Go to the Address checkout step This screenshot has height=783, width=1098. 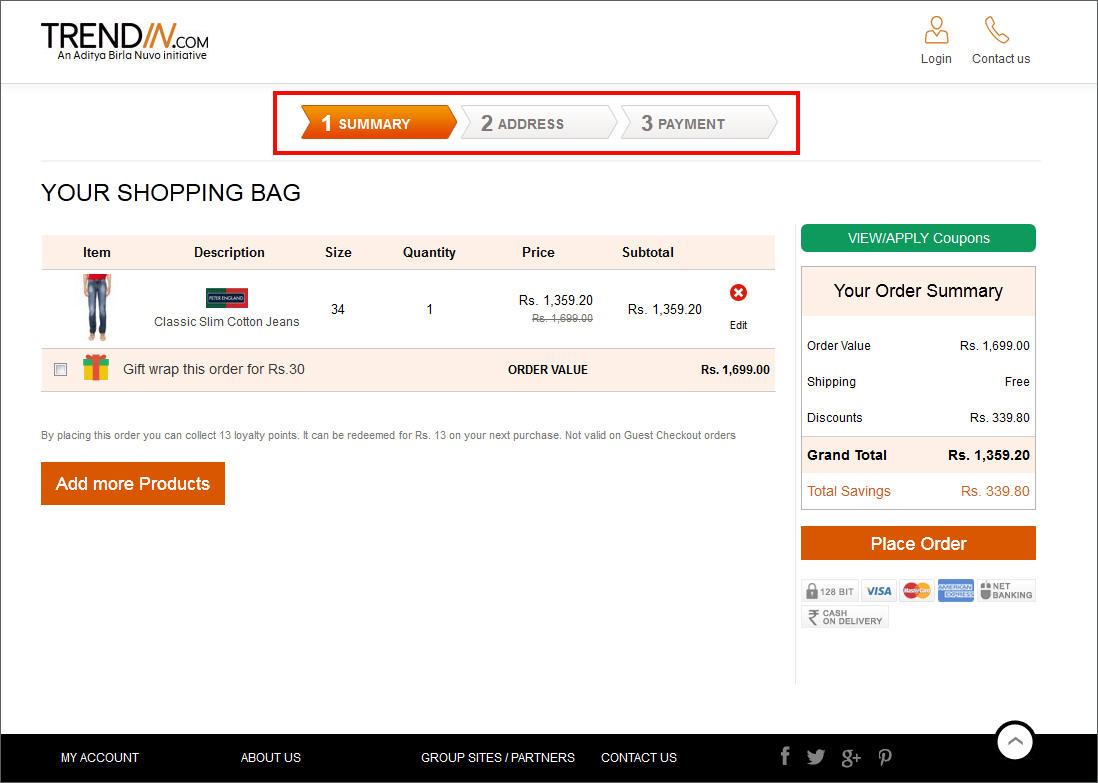coord(536,123)
